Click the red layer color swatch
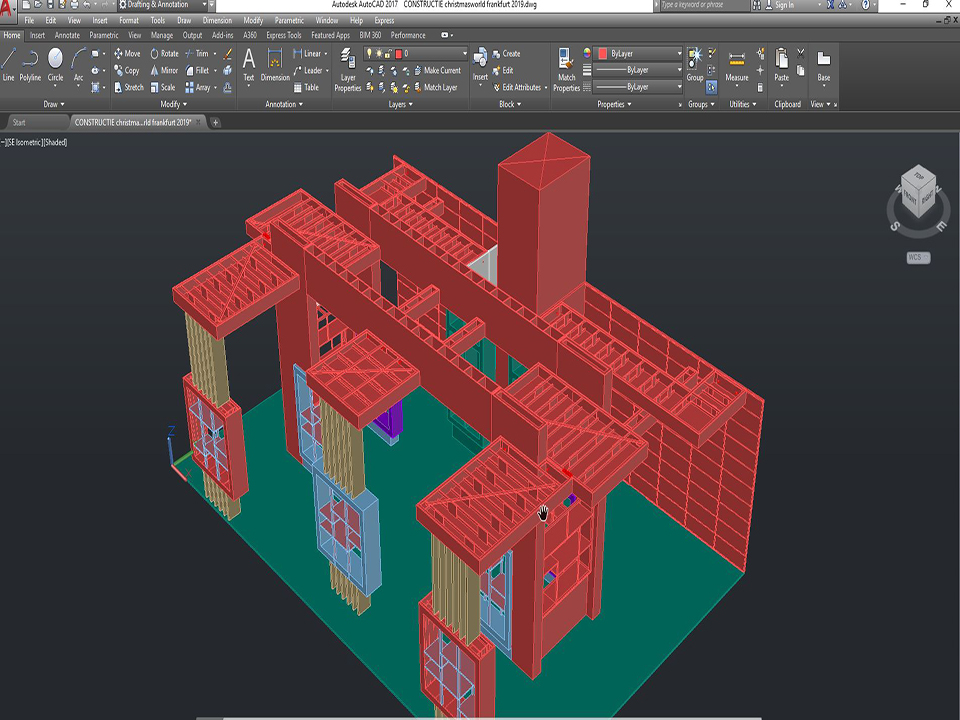 coord(398,53)
